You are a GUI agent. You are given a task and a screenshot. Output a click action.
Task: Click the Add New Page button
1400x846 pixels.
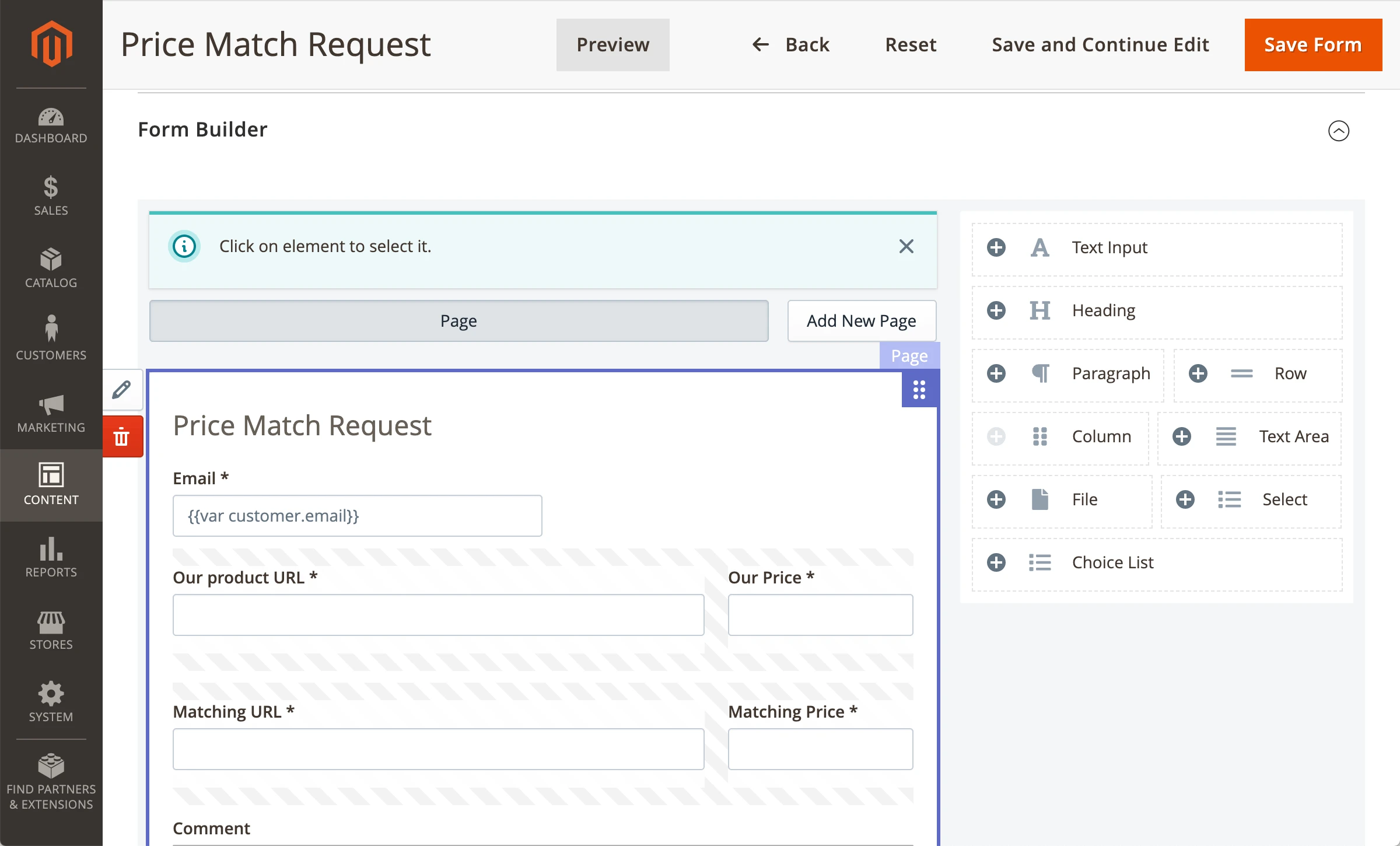pos(862,321)
